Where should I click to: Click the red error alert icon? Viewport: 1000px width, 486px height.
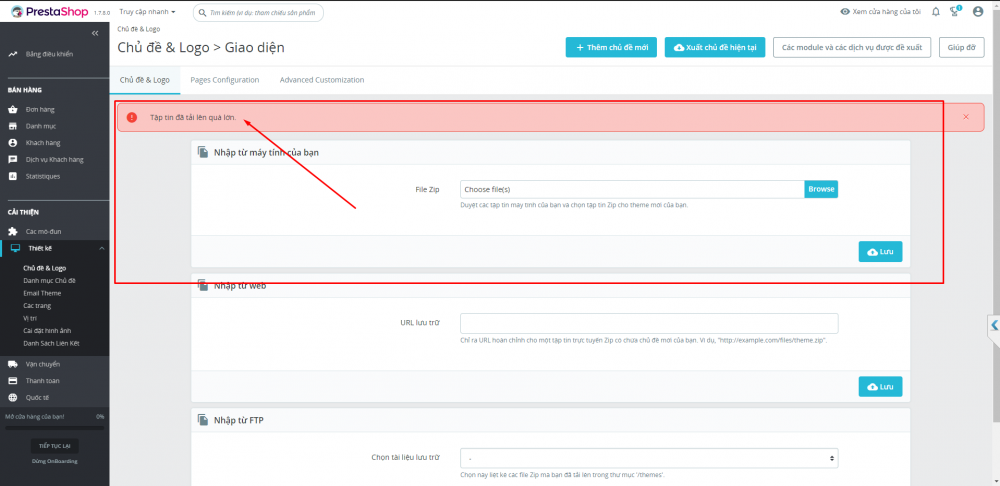pyautogui.click(x=131, y=117)
